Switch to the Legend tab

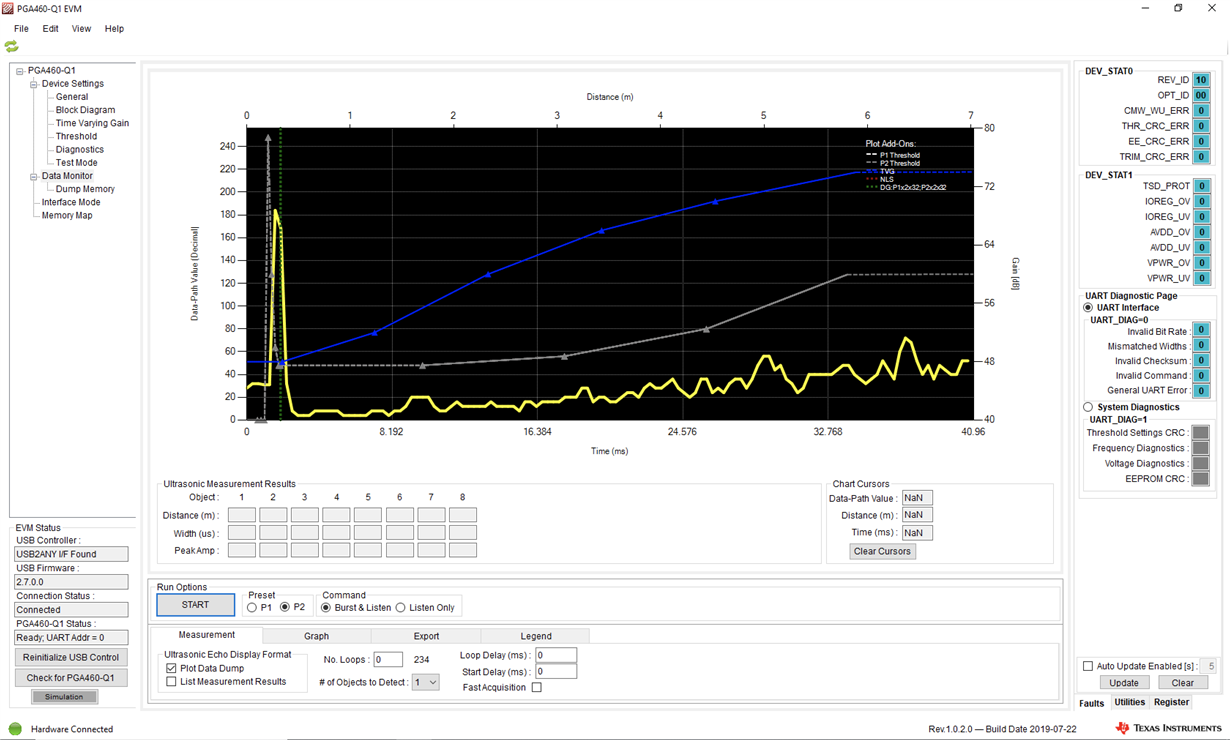click(x=536, y=636)
